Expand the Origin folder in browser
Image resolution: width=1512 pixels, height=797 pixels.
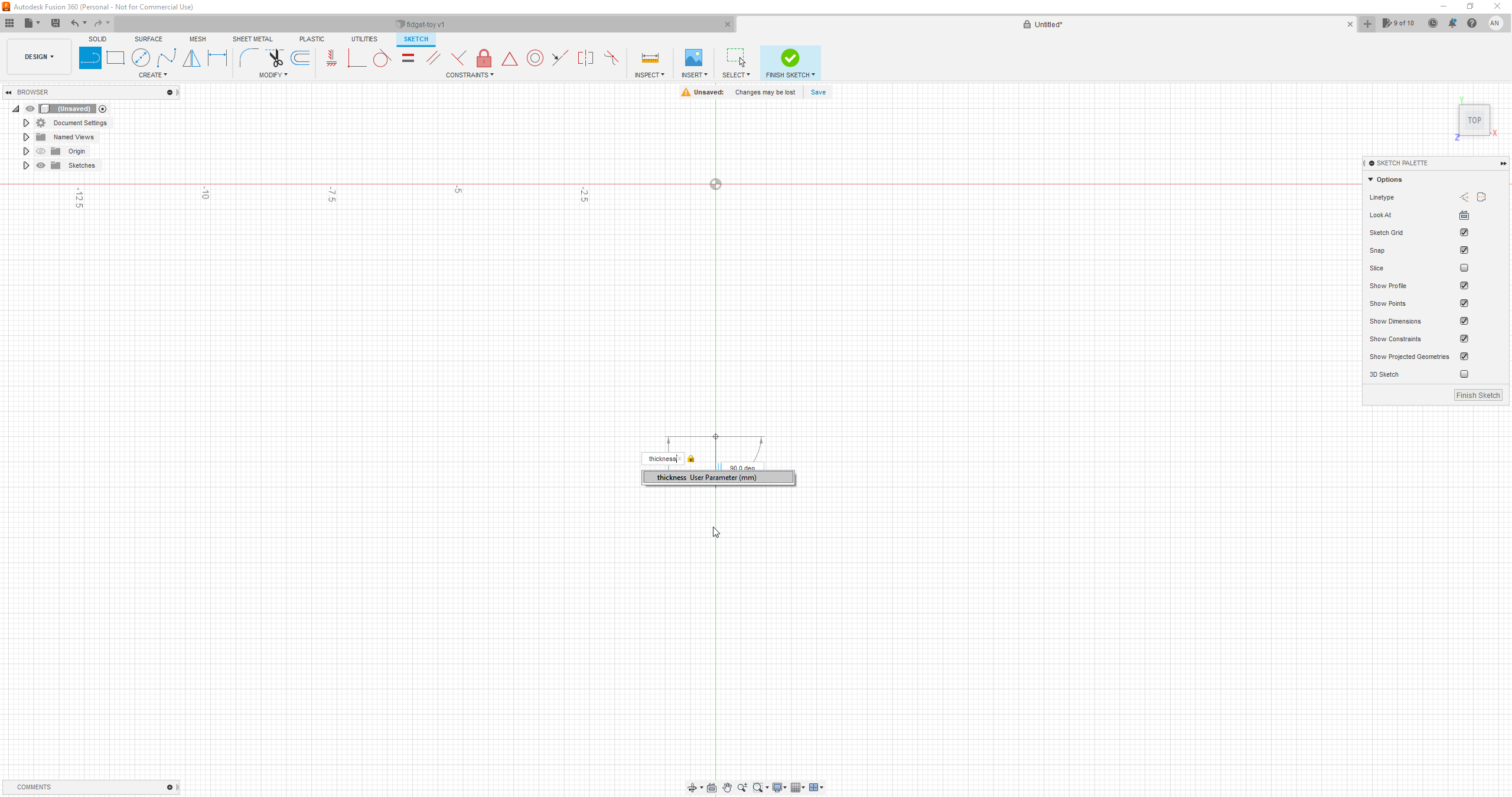26,151
